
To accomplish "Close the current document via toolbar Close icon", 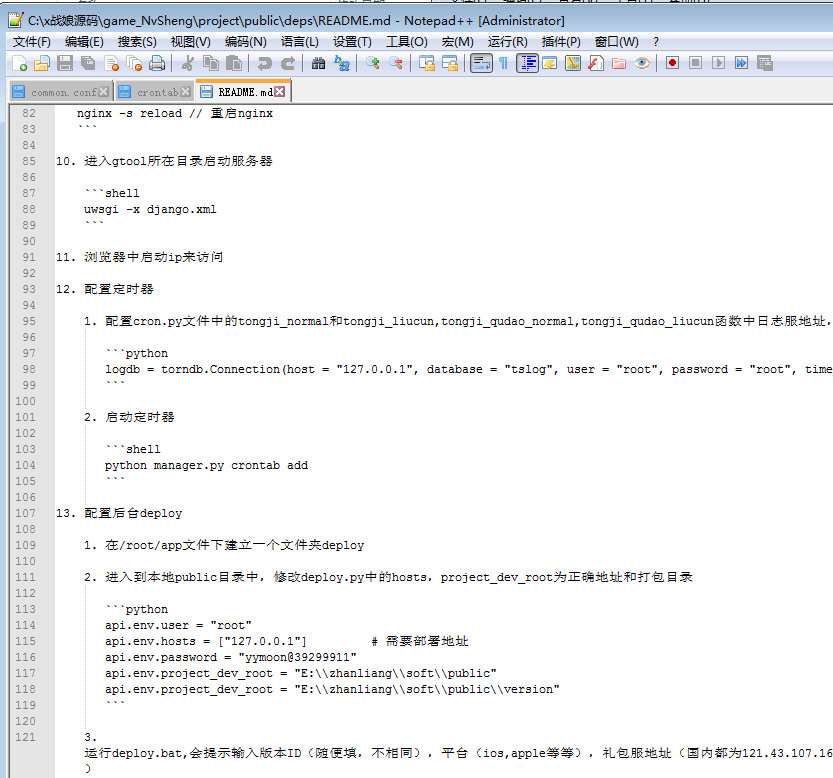I will (x=112, y=63).
